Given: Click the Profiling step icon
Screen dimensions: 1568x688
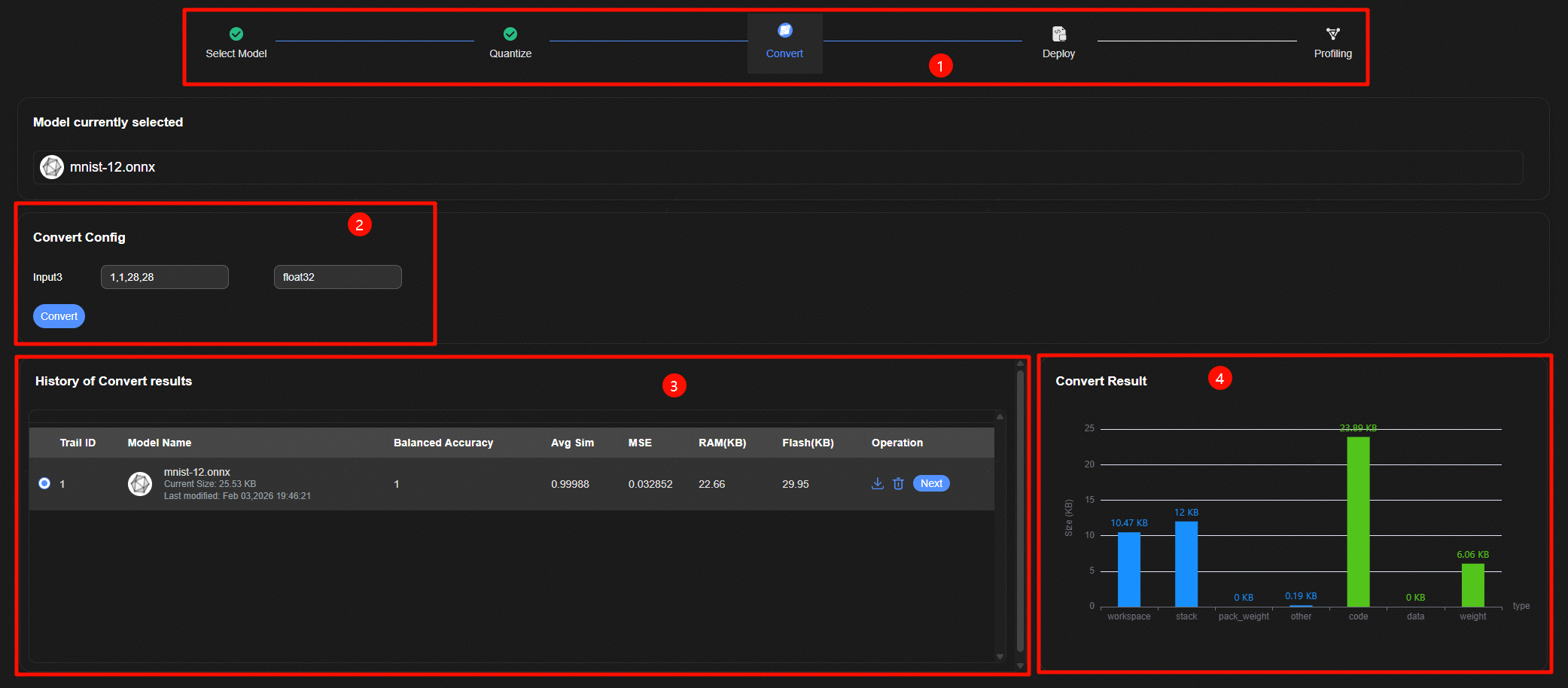Looking at the screenshot, I should (x=1332, y=34).
